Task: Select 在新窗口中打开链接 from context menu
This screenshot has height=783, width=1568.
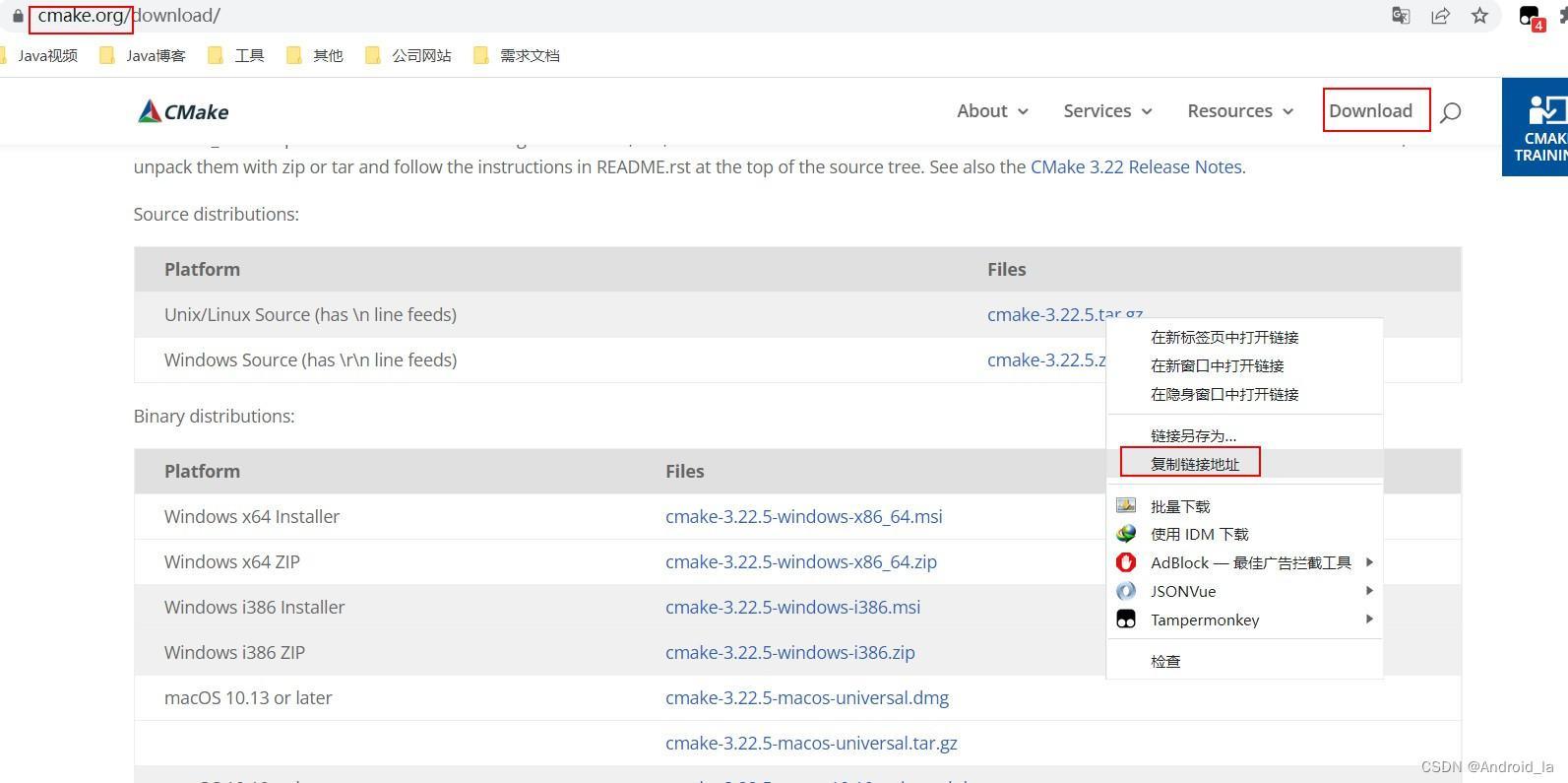Action: click(1245, 365)
